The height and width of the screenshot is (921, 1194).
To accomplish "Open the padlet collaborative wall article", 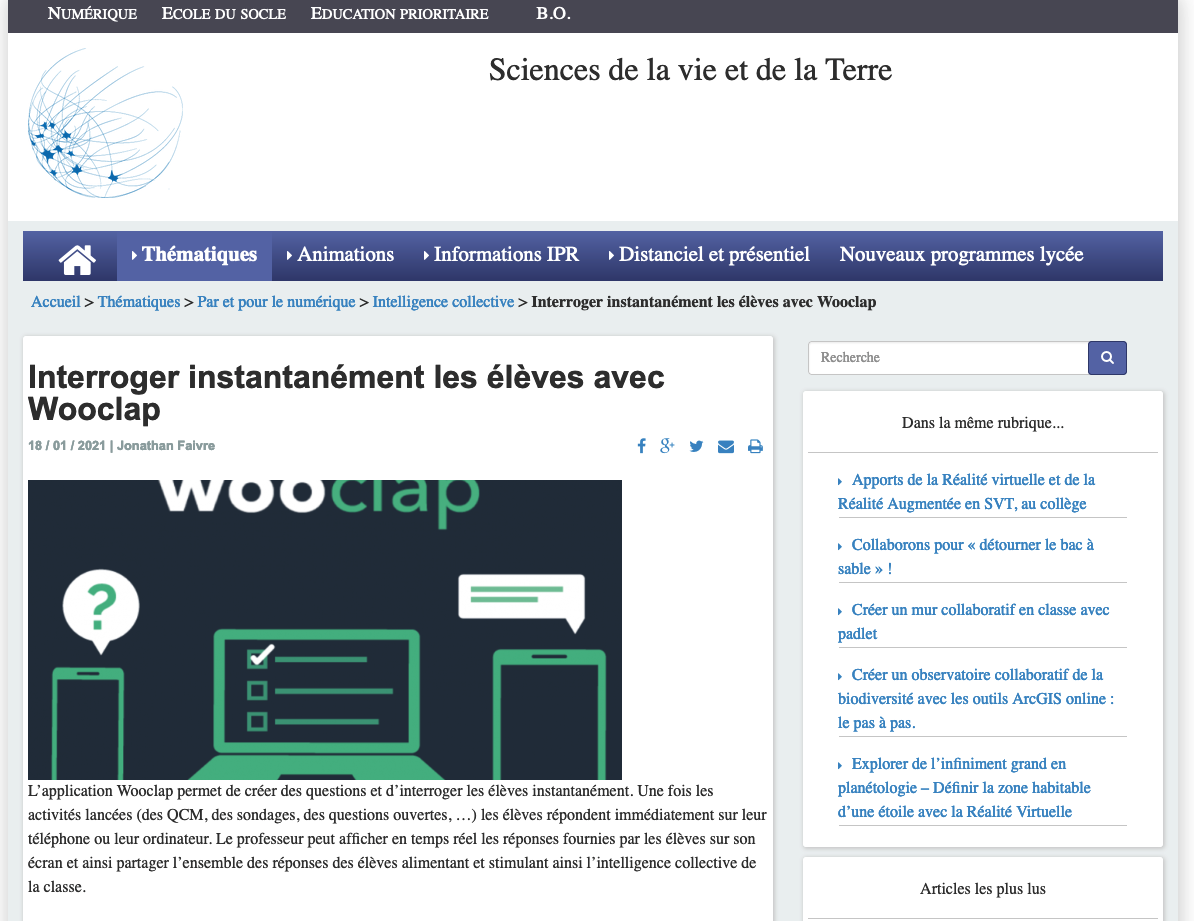I will coord(973,622).
